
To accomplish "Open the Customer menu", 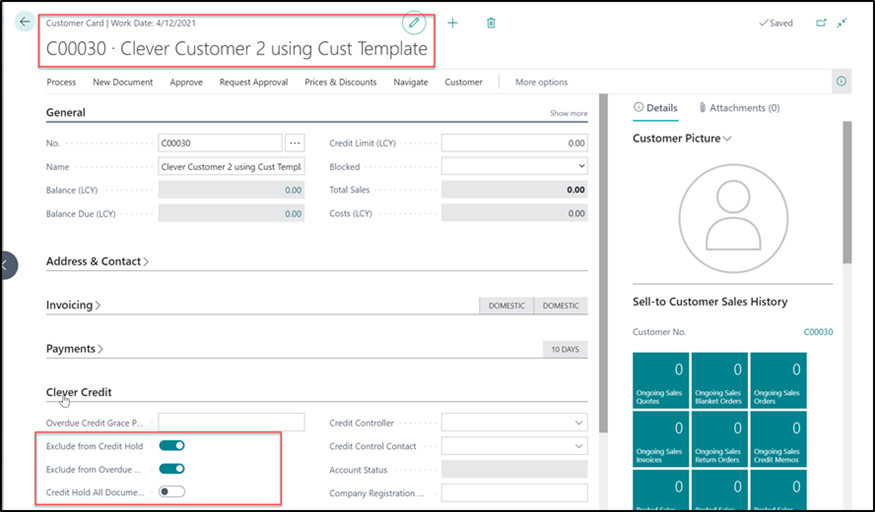I will (x=463, y=82).
